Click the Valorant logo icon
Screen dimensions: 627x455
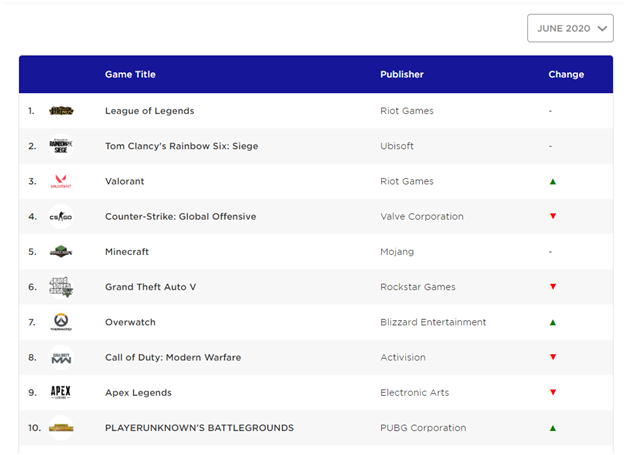[x=61, y=181]
